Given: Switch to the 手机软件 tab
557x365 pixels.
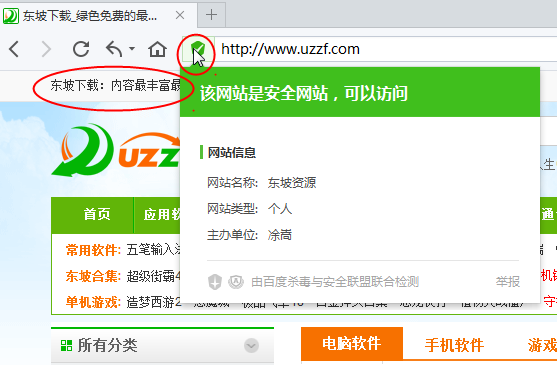Looking at the screenshot, I should click(454, 344).
